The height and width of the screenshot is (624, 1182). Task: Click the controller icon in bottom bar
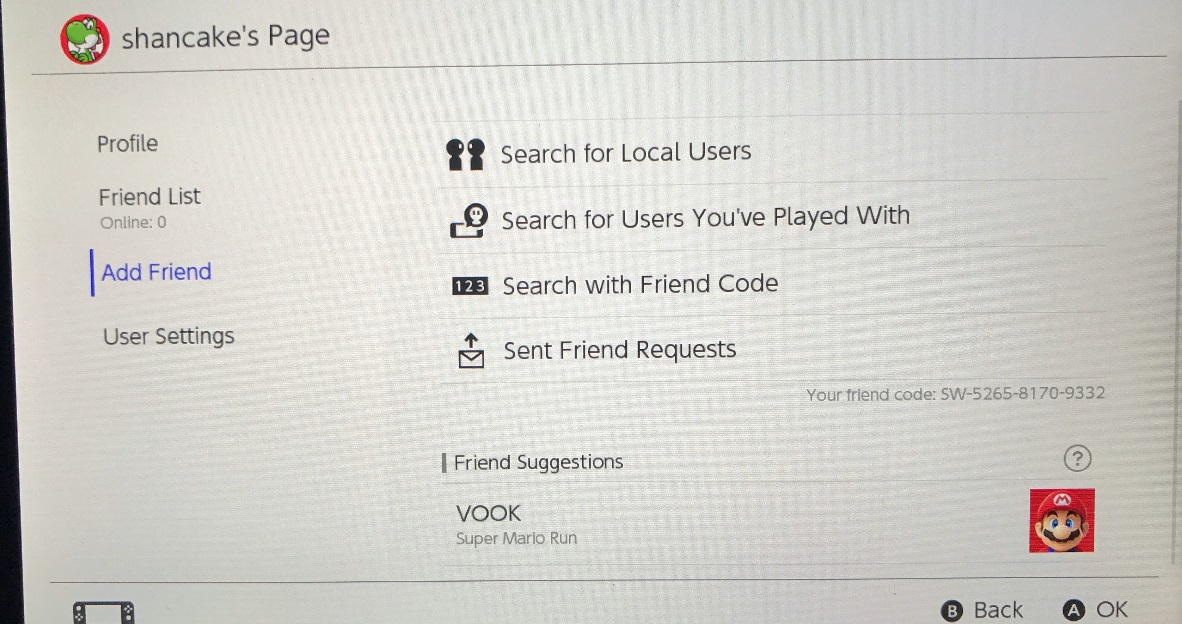(x=103, y=611)
